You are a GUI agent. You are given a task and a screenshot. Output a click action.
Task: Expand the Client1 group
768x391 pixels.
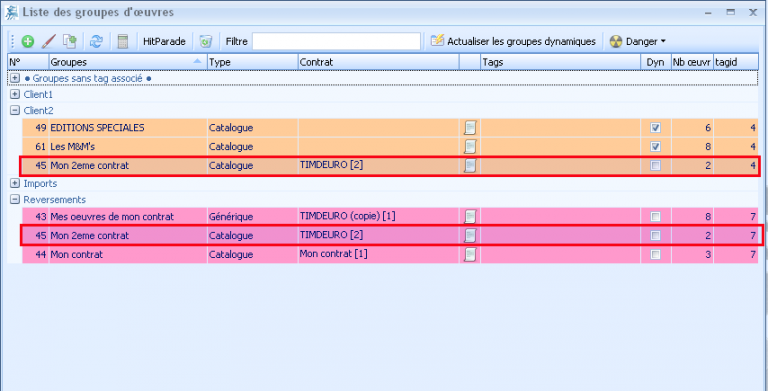[15, 94]
